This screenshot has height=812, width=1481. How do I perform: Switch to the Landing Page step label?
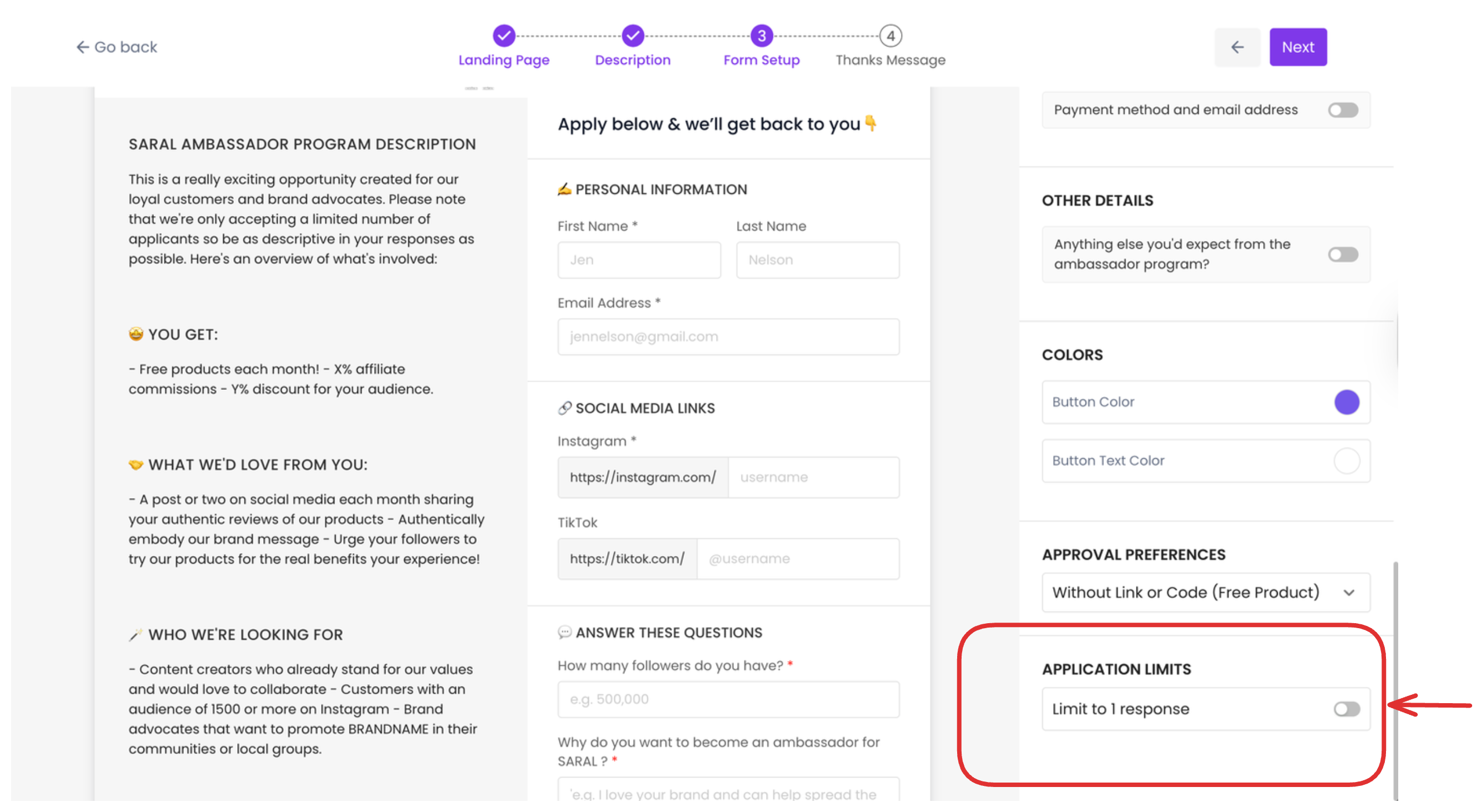pos(504,61)
